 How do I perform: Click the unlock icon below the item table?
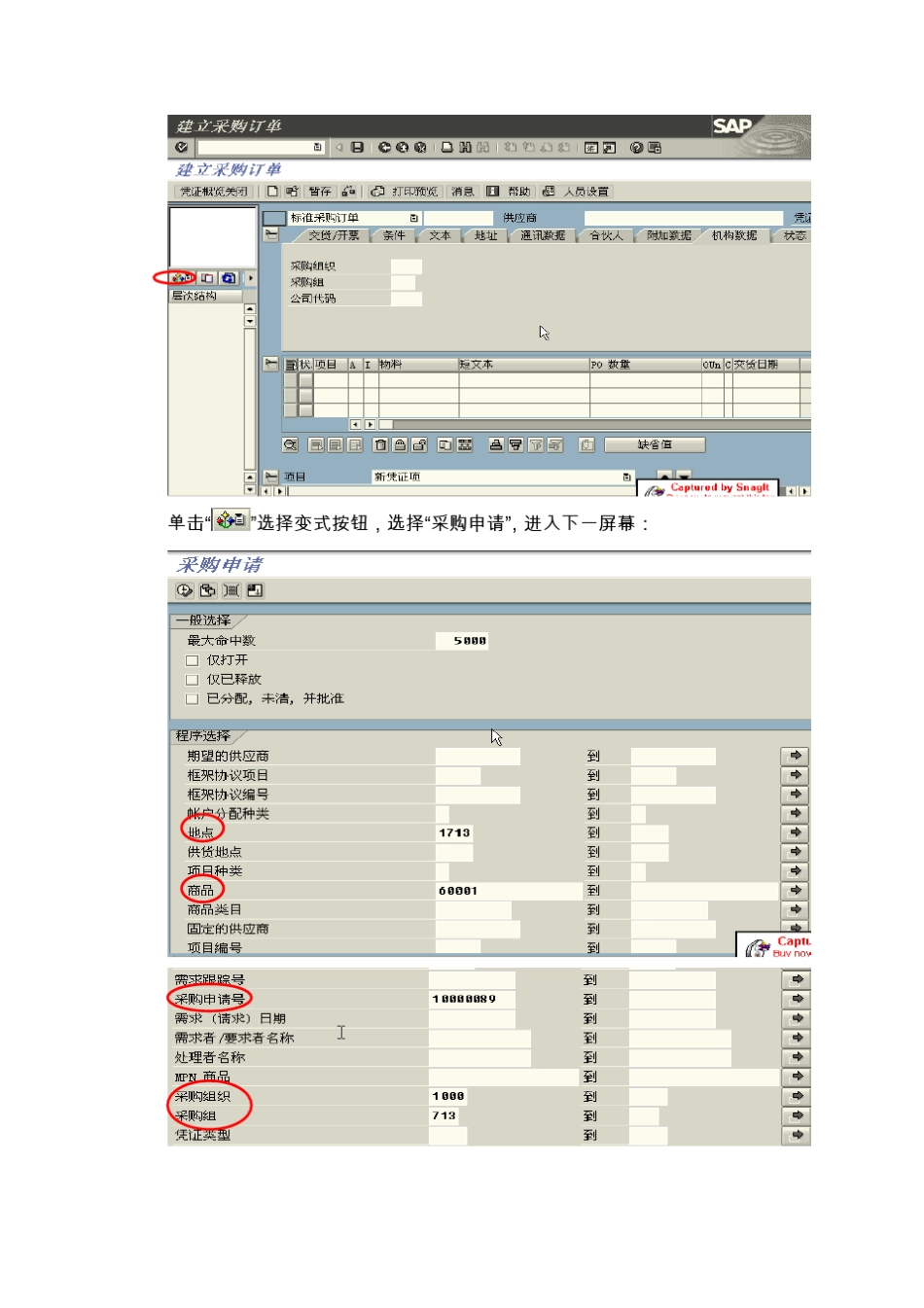[419, 444]
